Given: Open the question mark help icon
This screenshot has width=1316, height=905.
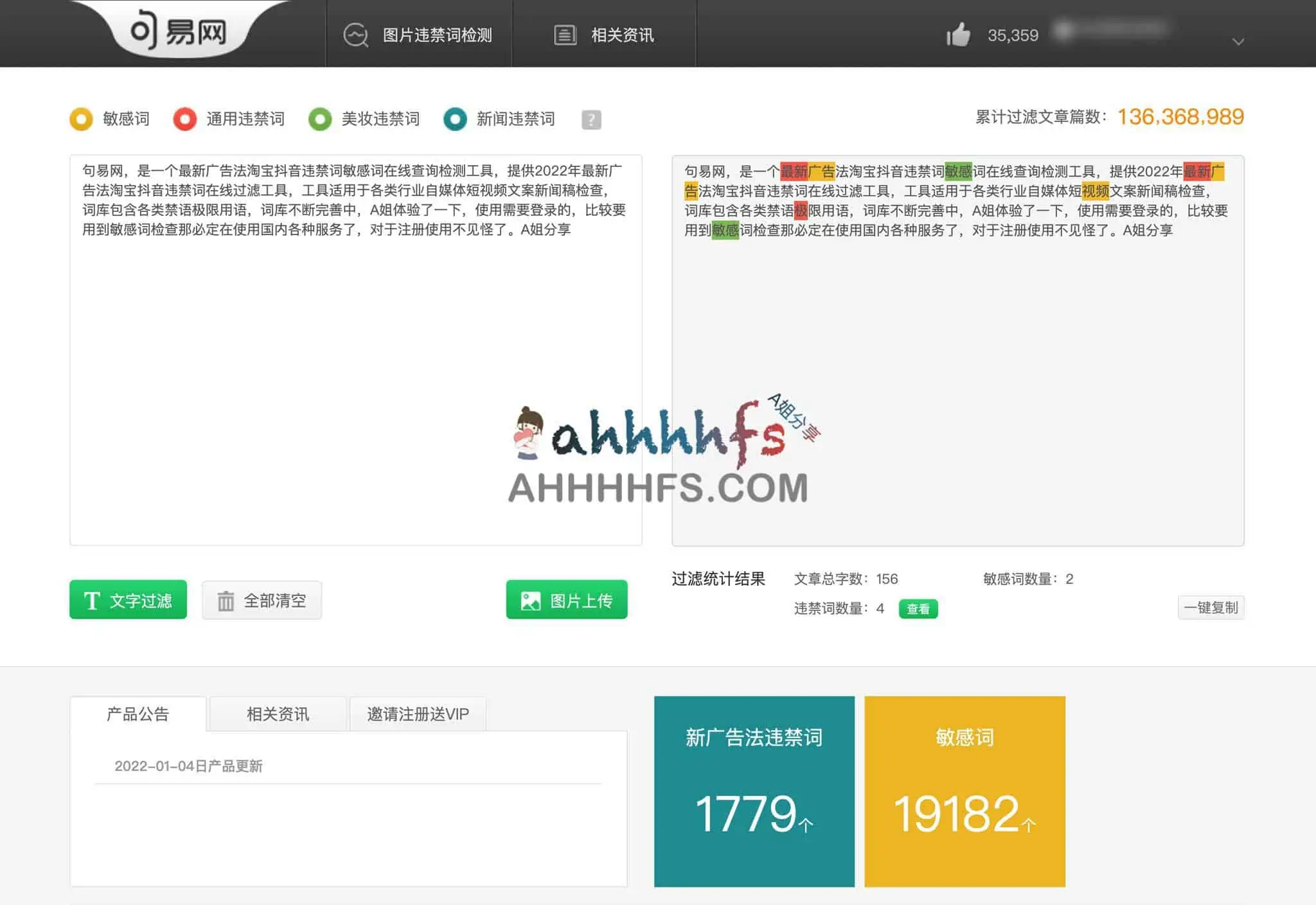Looking at the screenshot, I should pos(591,119).
